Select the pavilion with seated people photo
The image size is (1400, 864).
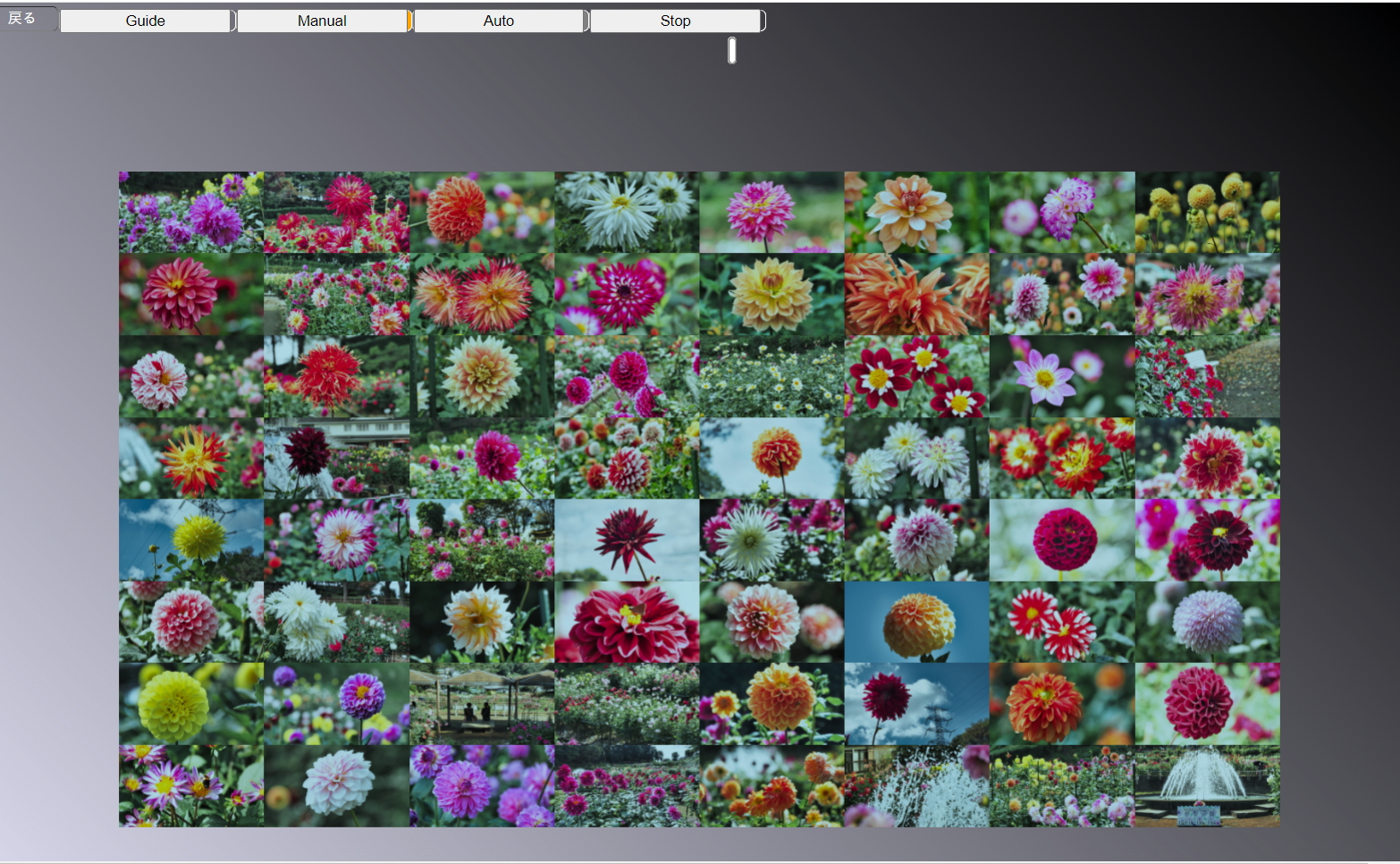(x=481, y=704)
